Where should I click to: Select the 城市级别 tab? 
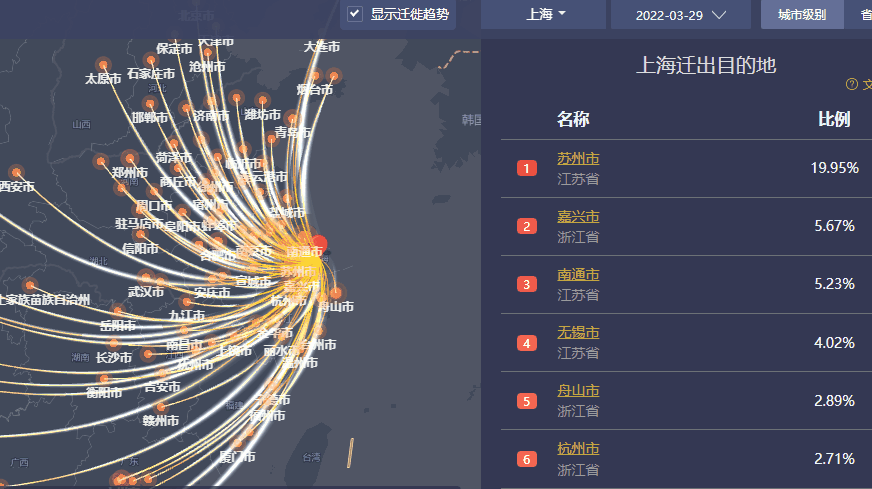[802, 14]
